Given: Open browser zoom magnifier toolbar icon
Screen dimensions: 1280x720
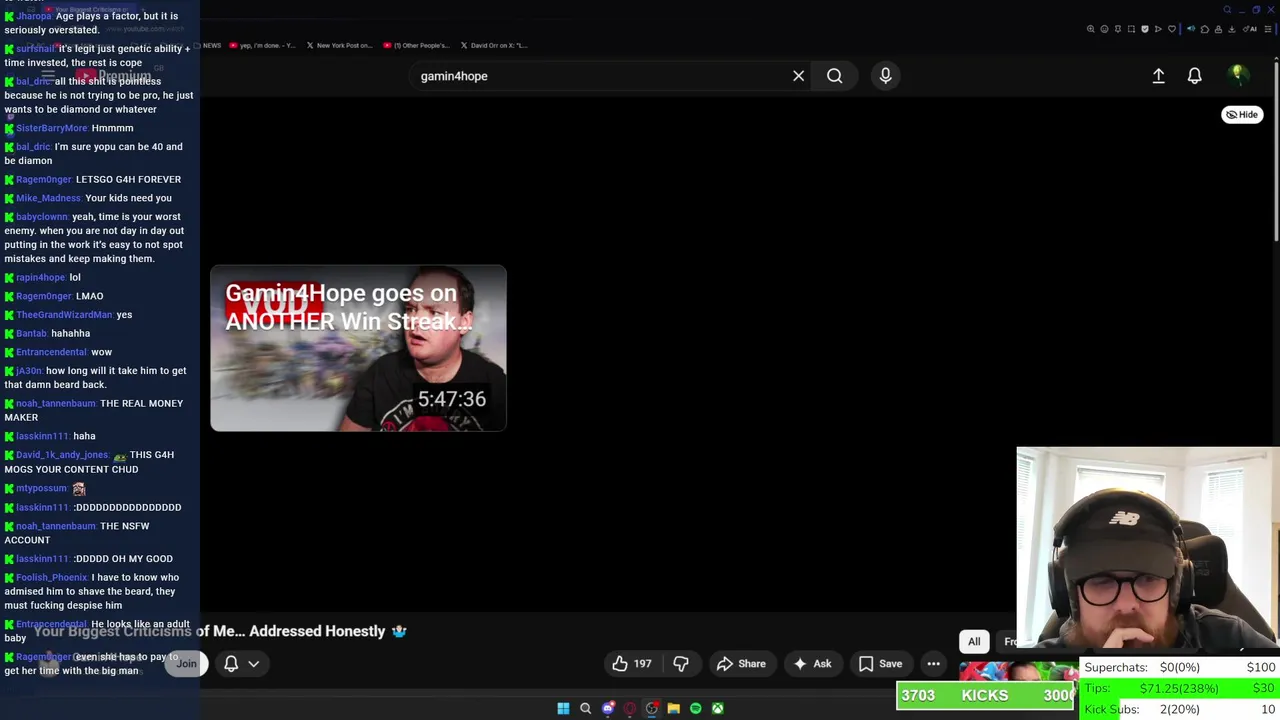Looking at the screenshot, I should [1090, 29].
